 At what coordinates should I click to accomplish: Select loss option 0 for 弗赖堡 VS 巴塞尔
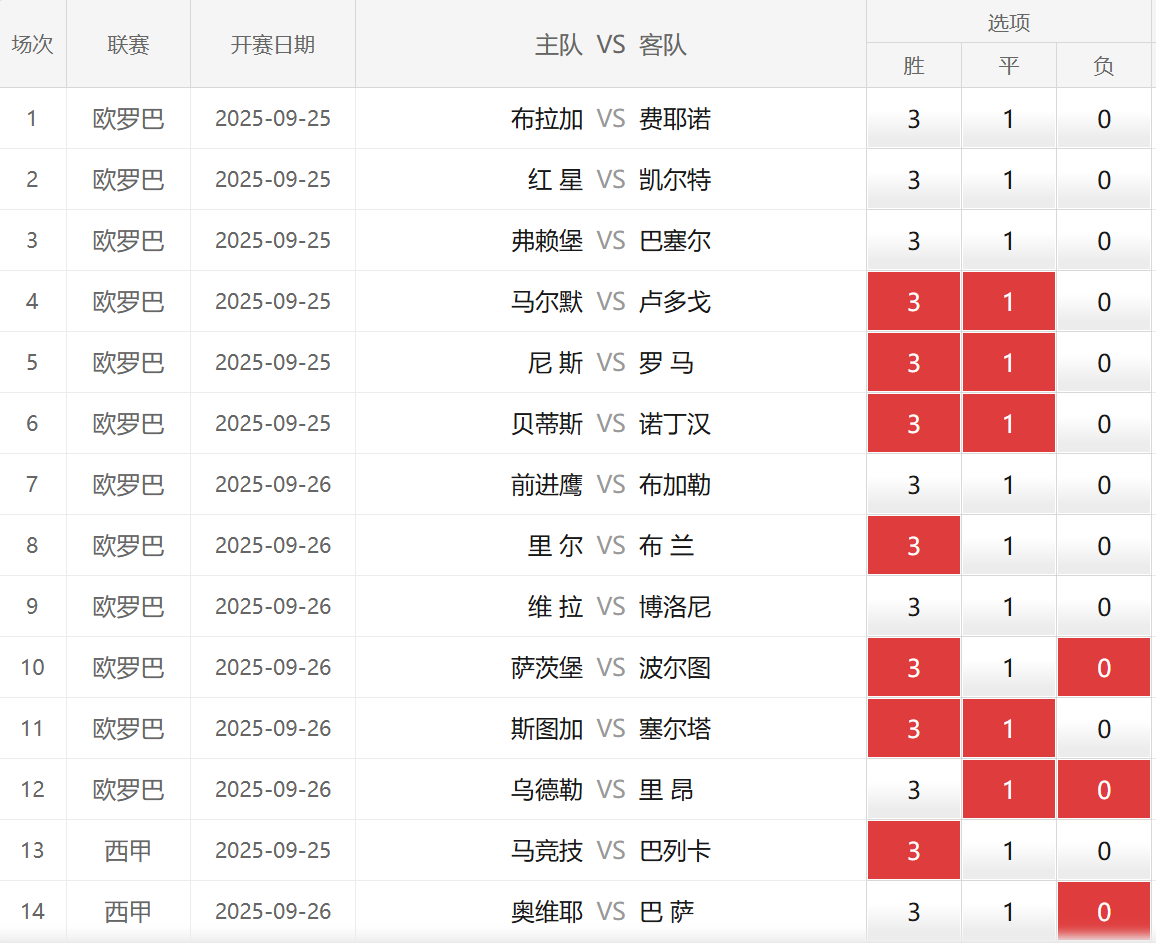(1104, 241)
